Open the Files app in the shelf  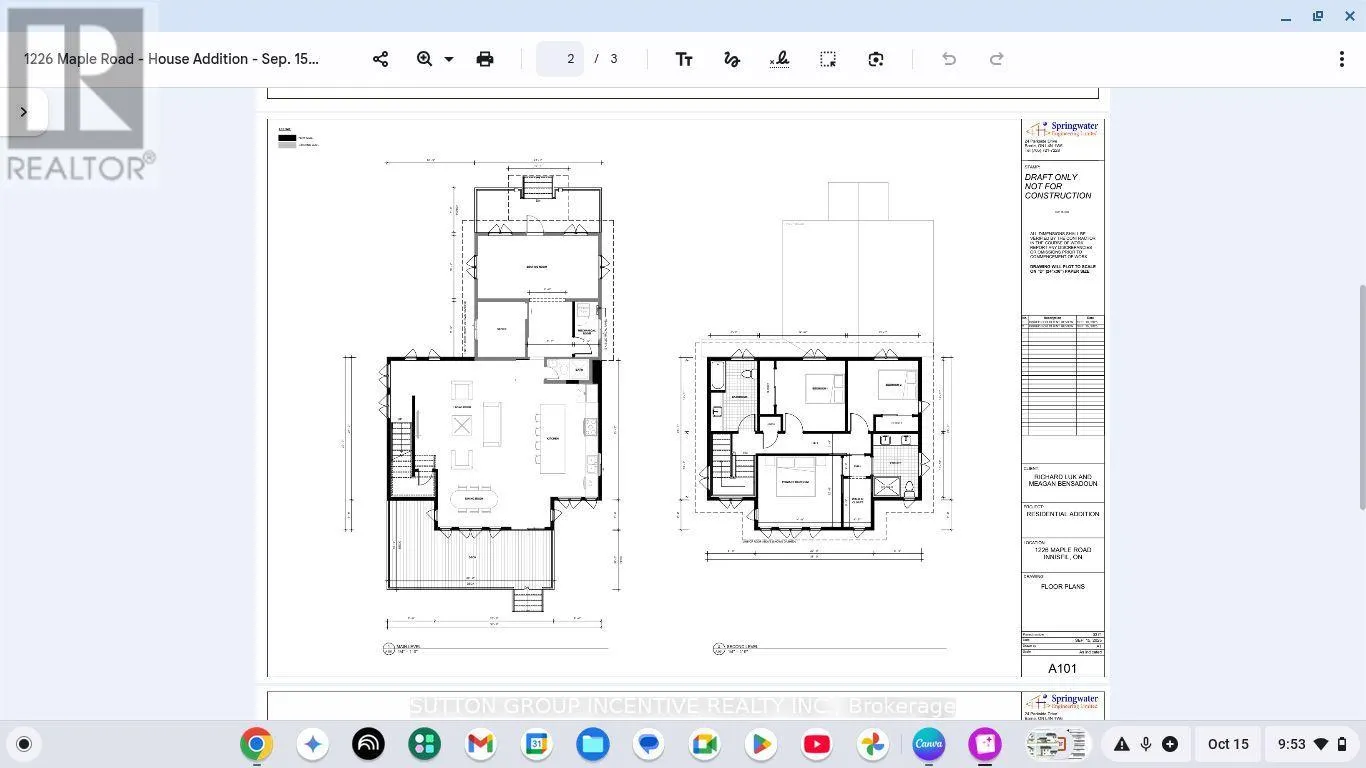(592, 744)
